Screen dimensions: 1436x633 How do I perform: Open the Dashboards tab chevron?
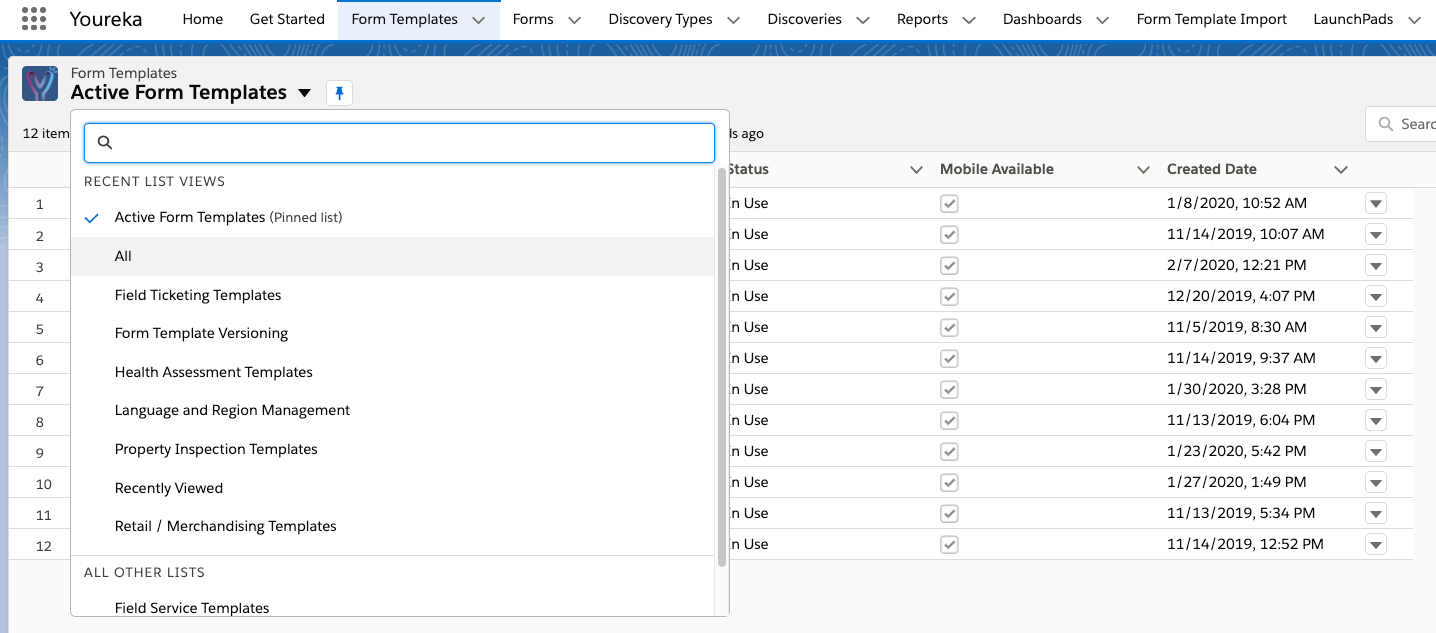tap(1102, 20)
